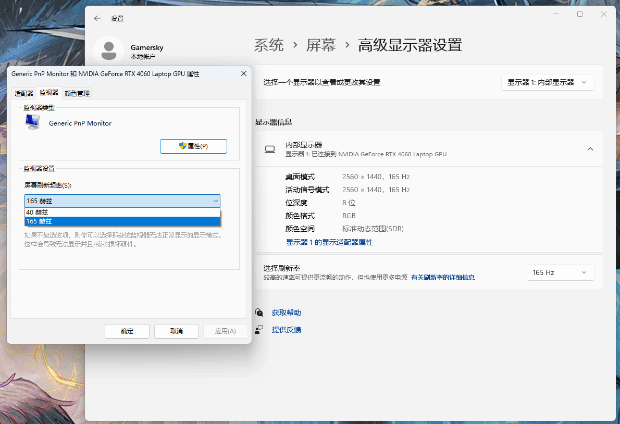The width and height of the screenshot is (620, 424).
Task: Confirm with the 确定 (OK) button
Action: click(x=127, y=331)
